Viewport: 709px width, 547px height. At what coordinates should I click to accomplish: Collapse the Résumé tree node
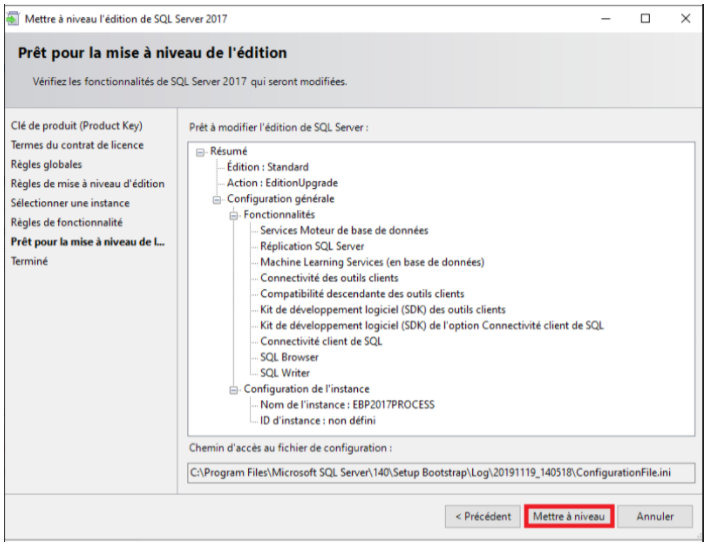click(x=200, y=152)
